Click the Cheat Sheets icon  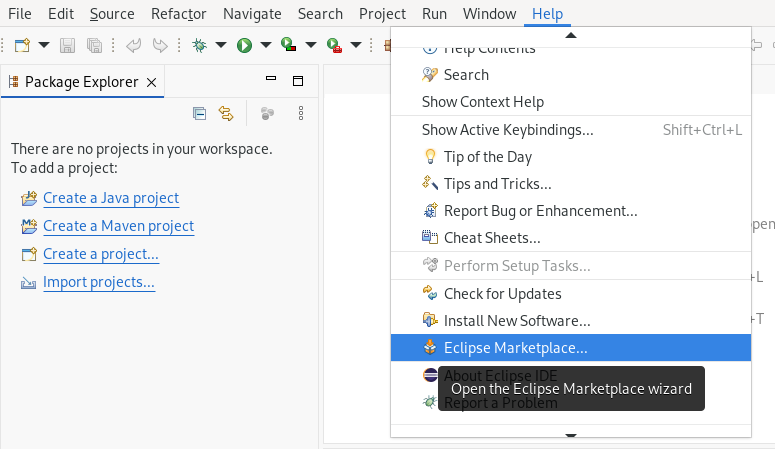click(x=430, y=237)
